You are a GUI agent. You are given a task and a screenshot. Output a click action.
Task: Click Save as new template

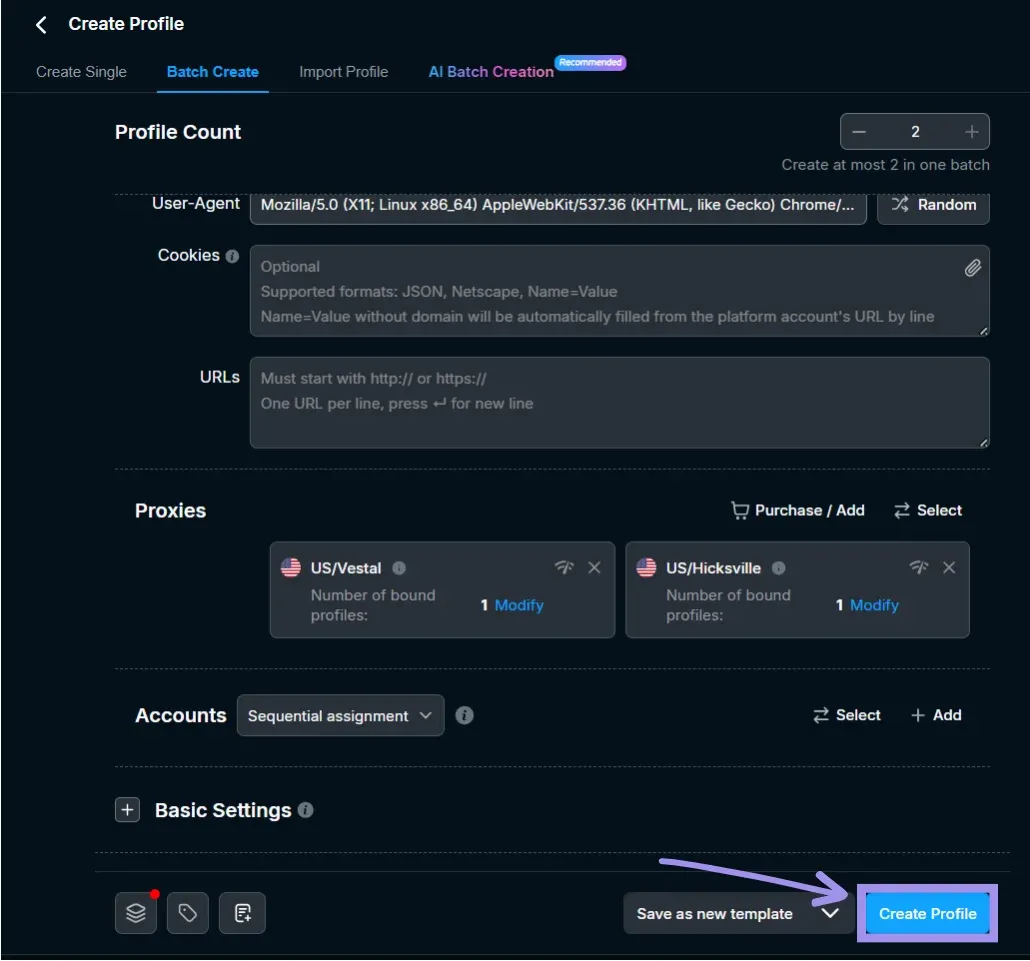pyautogui.click(x=715, y=914)
